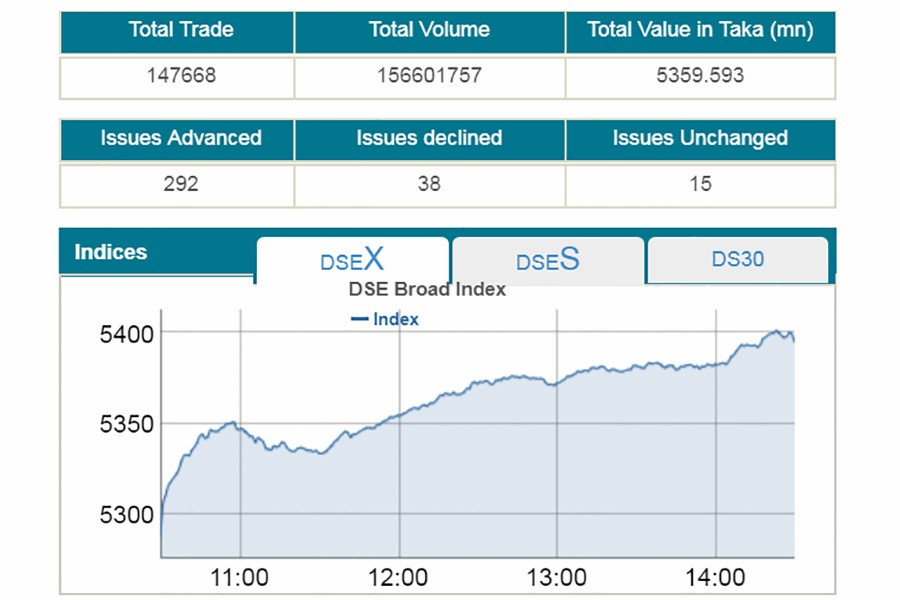Click the Total Trade column header

pos(180,30)
